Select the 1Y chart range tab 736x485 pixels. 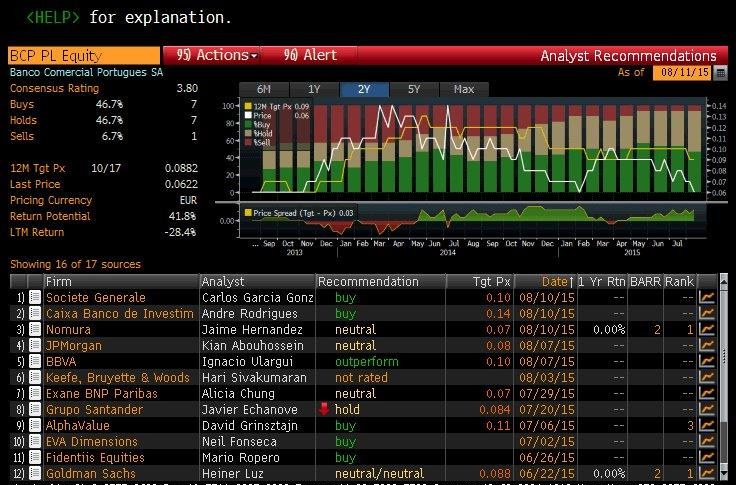(x=314, y=89)
